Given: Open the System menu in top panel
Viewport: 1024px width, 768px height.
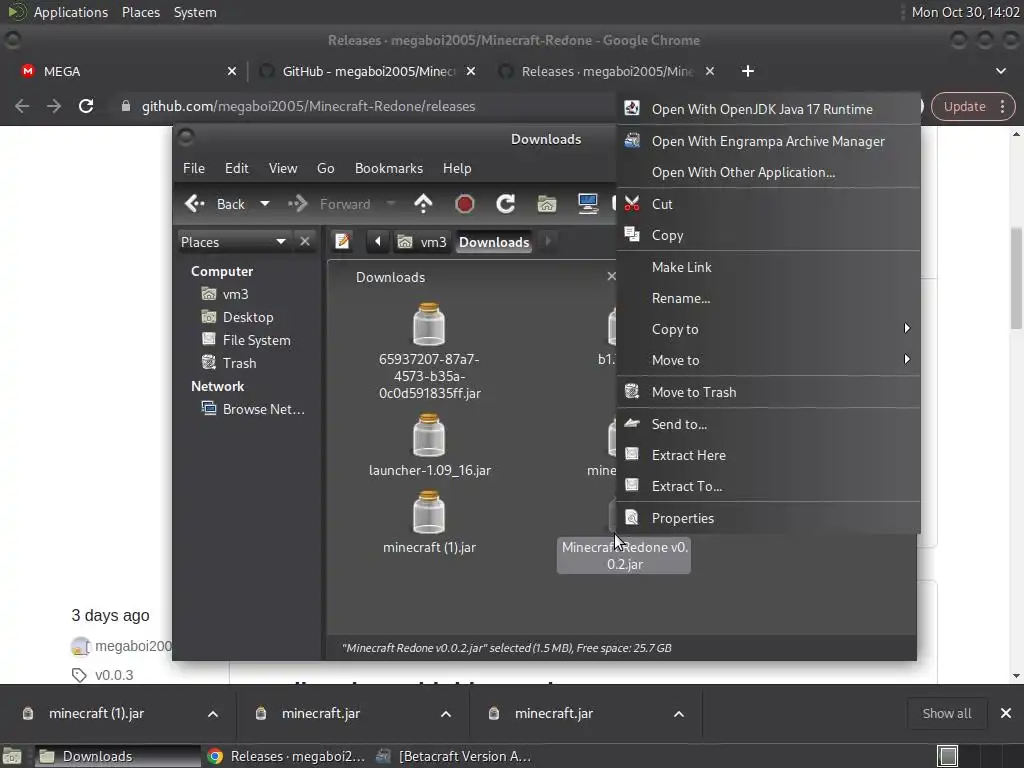Looking at the screenshot, I should [195, 12].
